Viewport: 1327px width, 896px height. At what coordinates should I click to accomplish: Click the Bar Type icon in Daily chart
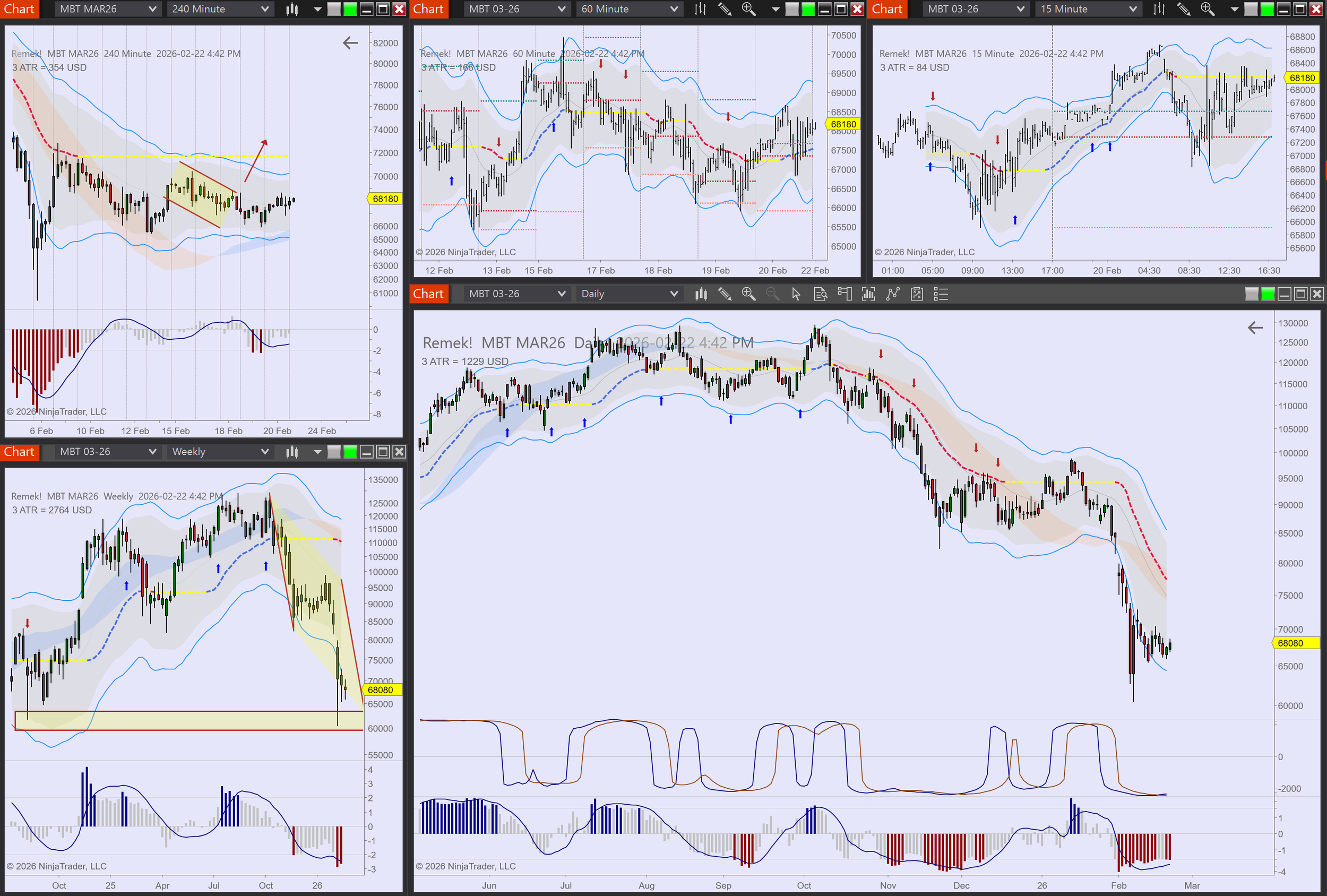tap(701, 294)
